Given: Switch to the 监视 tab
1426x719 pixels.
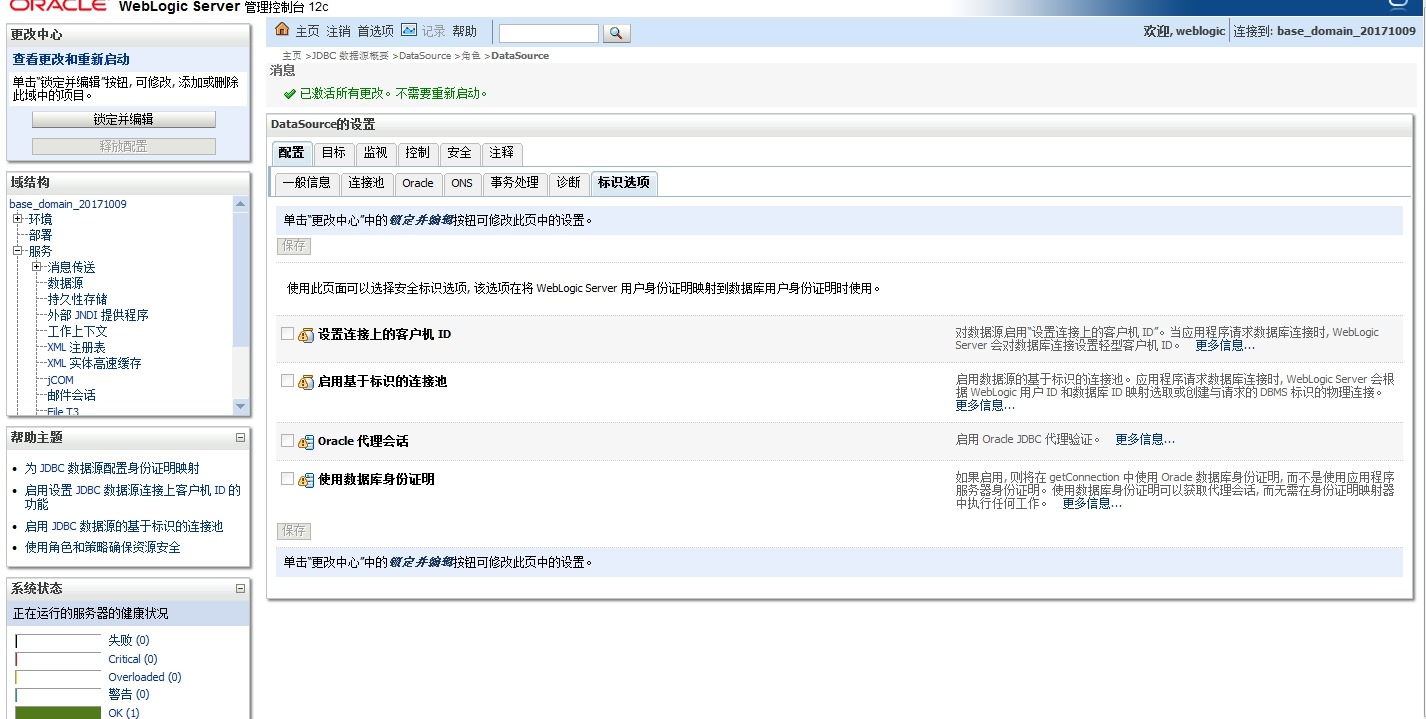Looking at the screenshot, I should 375,153.
